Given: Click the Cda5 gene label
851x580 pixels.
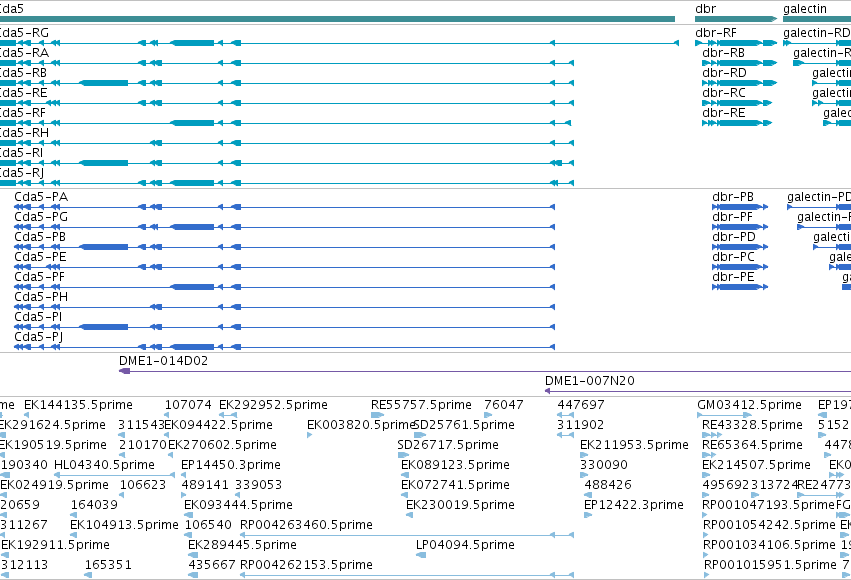Looking at the screenshot, I should pyautogui.click(x=11, y=9).
